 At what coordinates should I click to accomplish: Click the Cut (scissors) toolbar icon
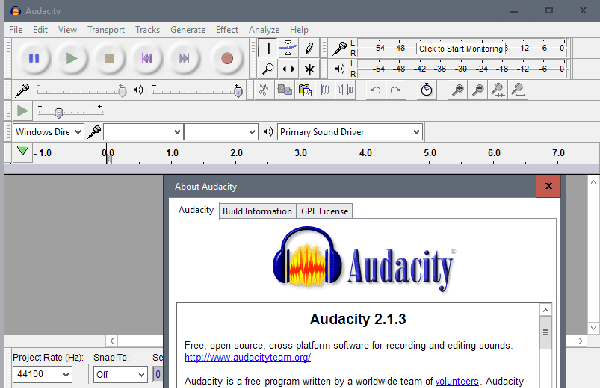pyautogui.click(x=263, y=90)
